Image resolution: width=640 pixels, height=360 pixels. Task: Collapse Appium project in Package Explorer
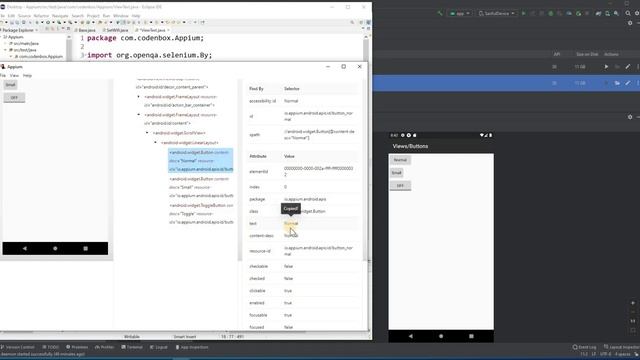coord(1,37)
